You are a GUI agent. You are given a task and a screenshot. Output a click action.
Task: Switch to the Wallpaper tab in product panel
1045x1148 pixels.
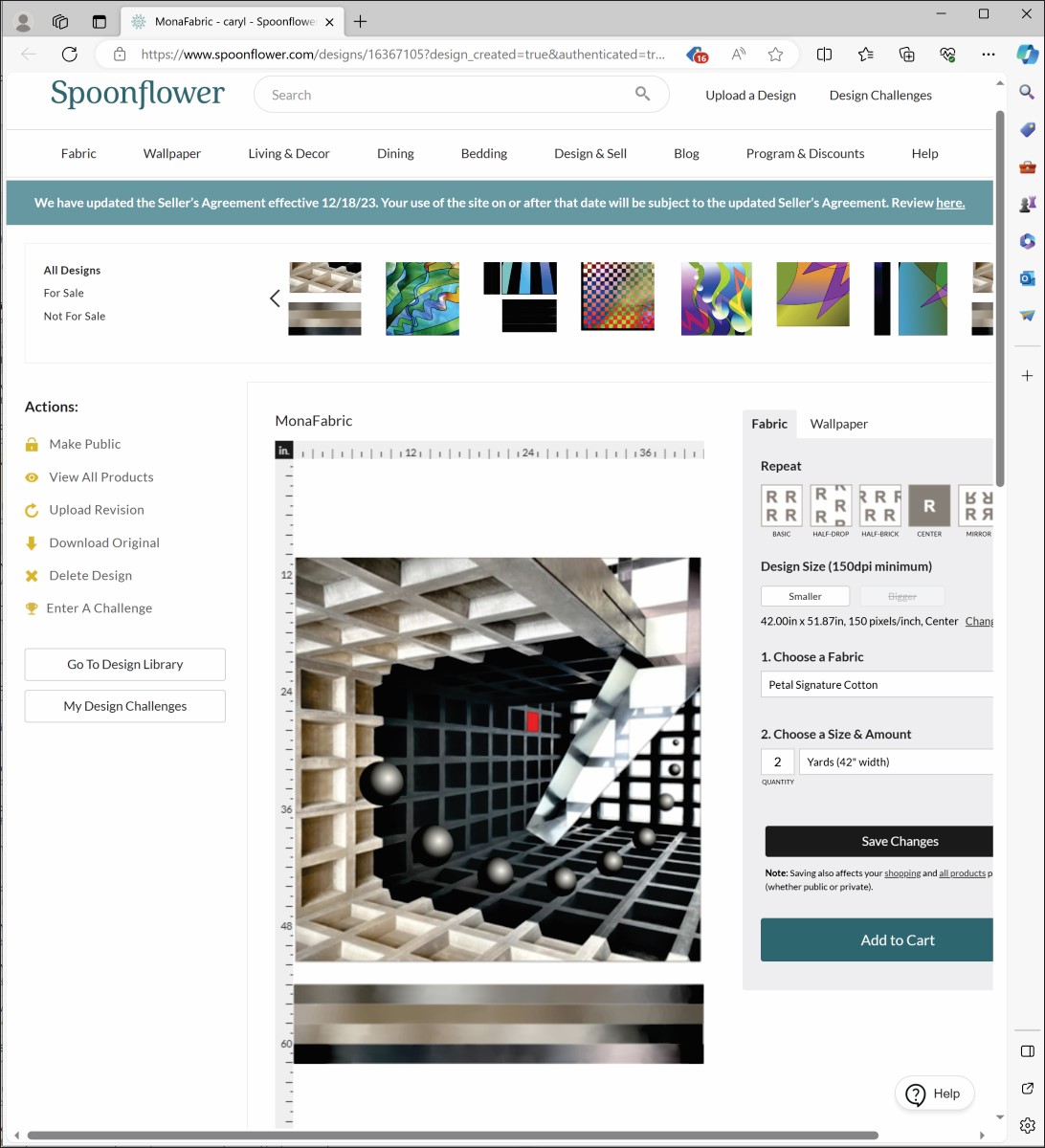[839, 424]
